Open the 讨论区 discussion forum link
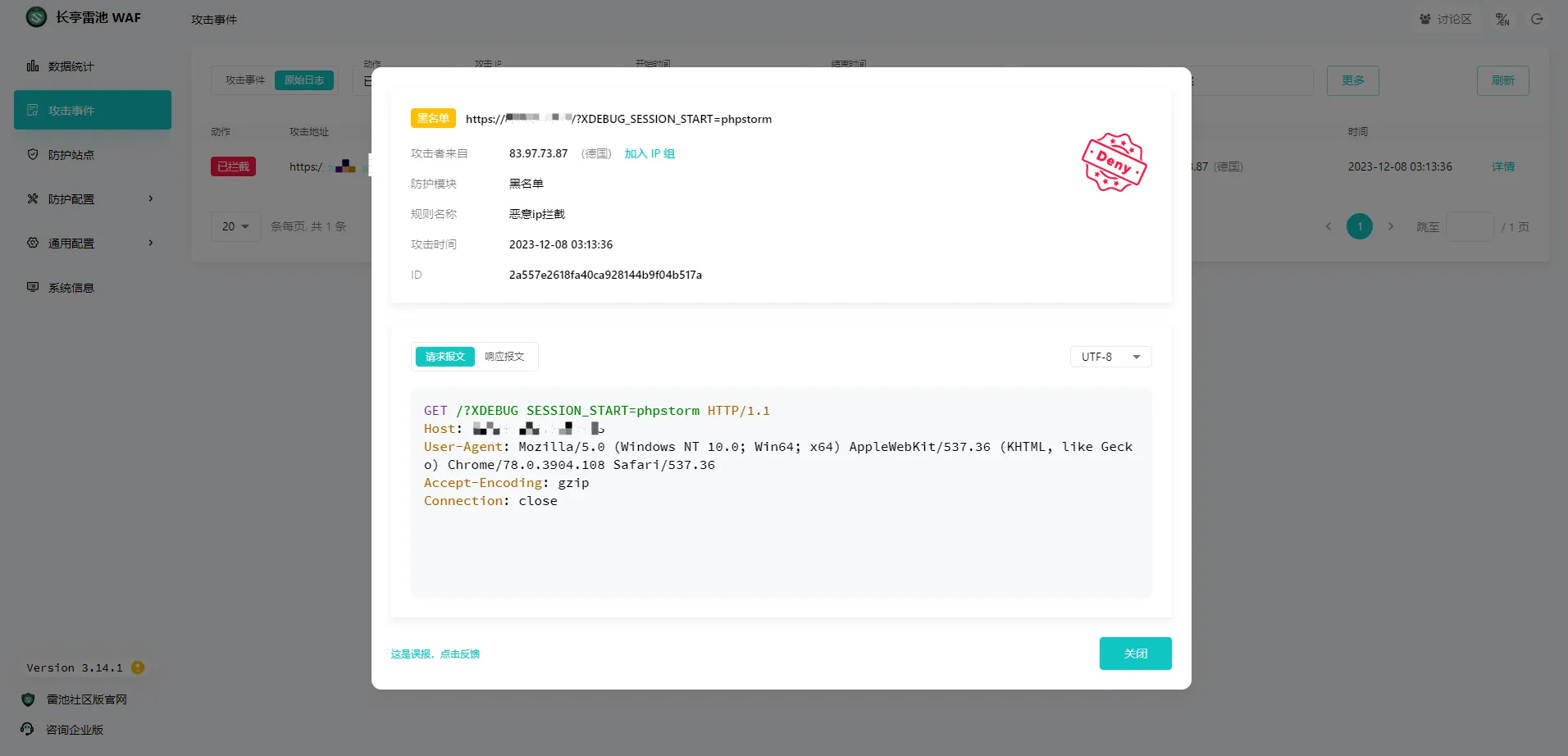Screen dimensions: 1568x756 [1446, 19]
